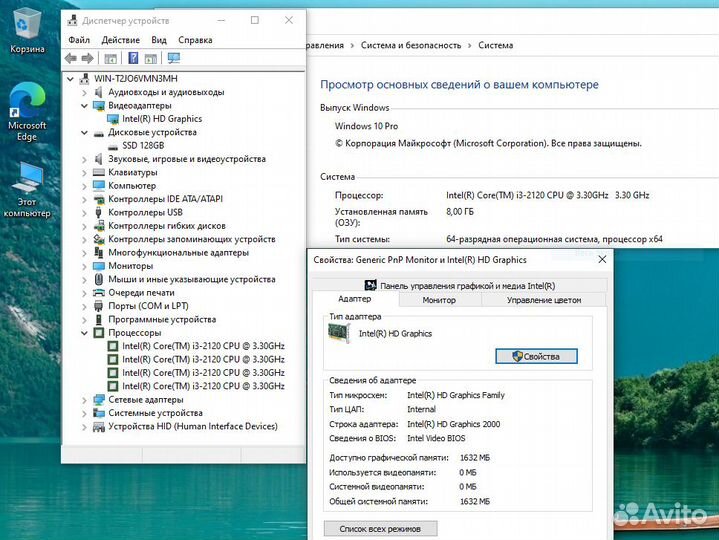The width and height of the screenshot is (719, 540).
Task: Switch to the Управление цветом tab
Action: pyautogui.click(x=544, y=300)
